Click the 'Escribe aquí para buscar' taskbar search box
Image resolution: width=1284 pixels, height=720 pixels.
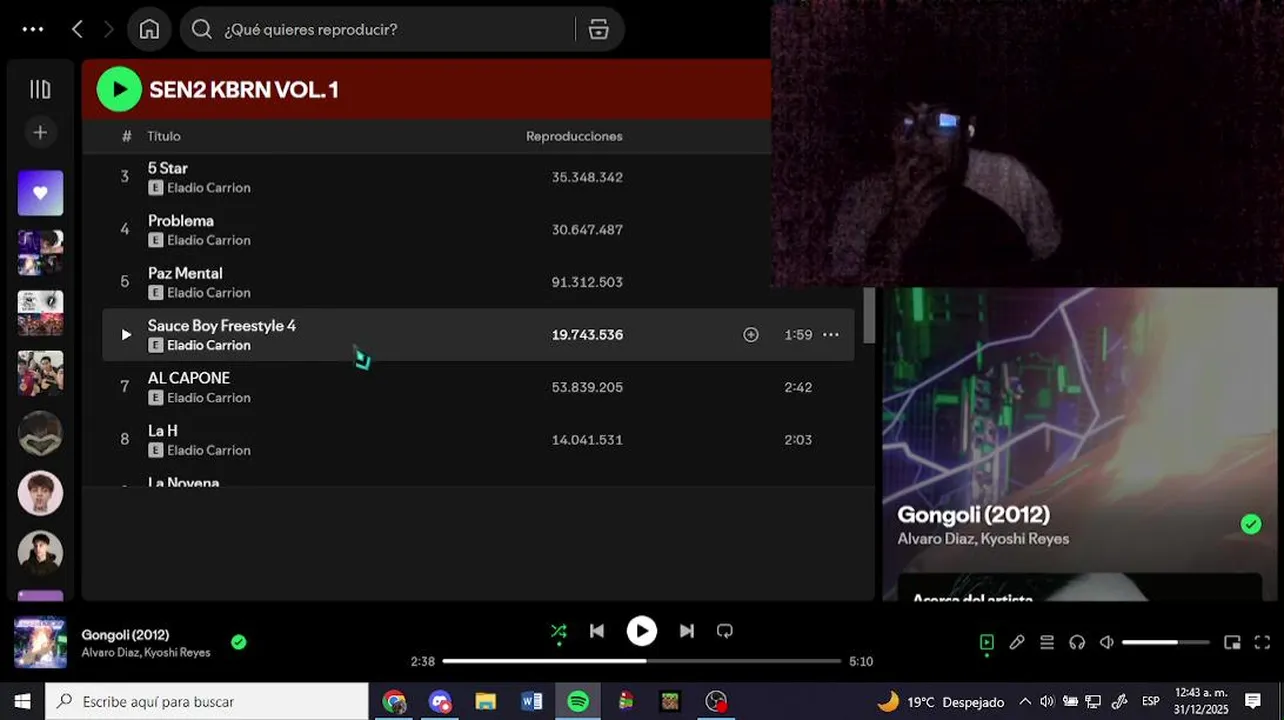(207, 701)
